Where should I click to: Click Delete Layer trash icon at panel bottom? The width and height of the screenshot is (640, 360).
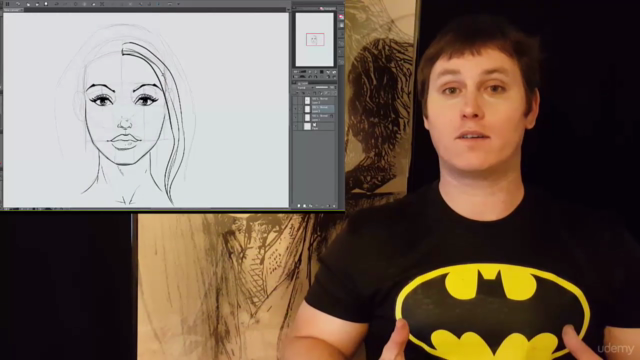(x=334, y=206)
